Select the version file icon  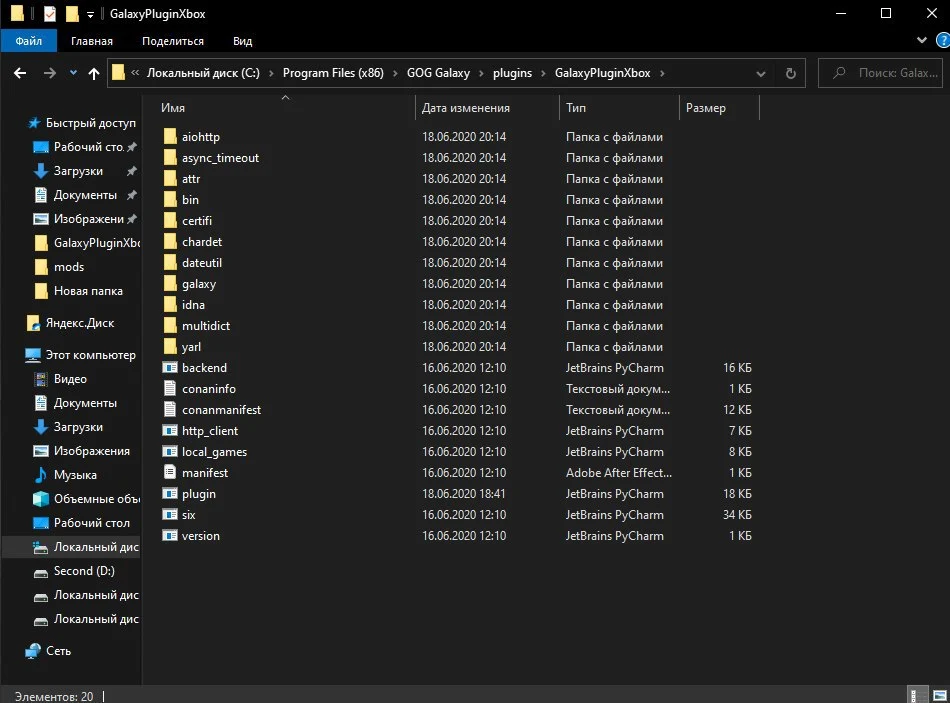tap(170, 535)
